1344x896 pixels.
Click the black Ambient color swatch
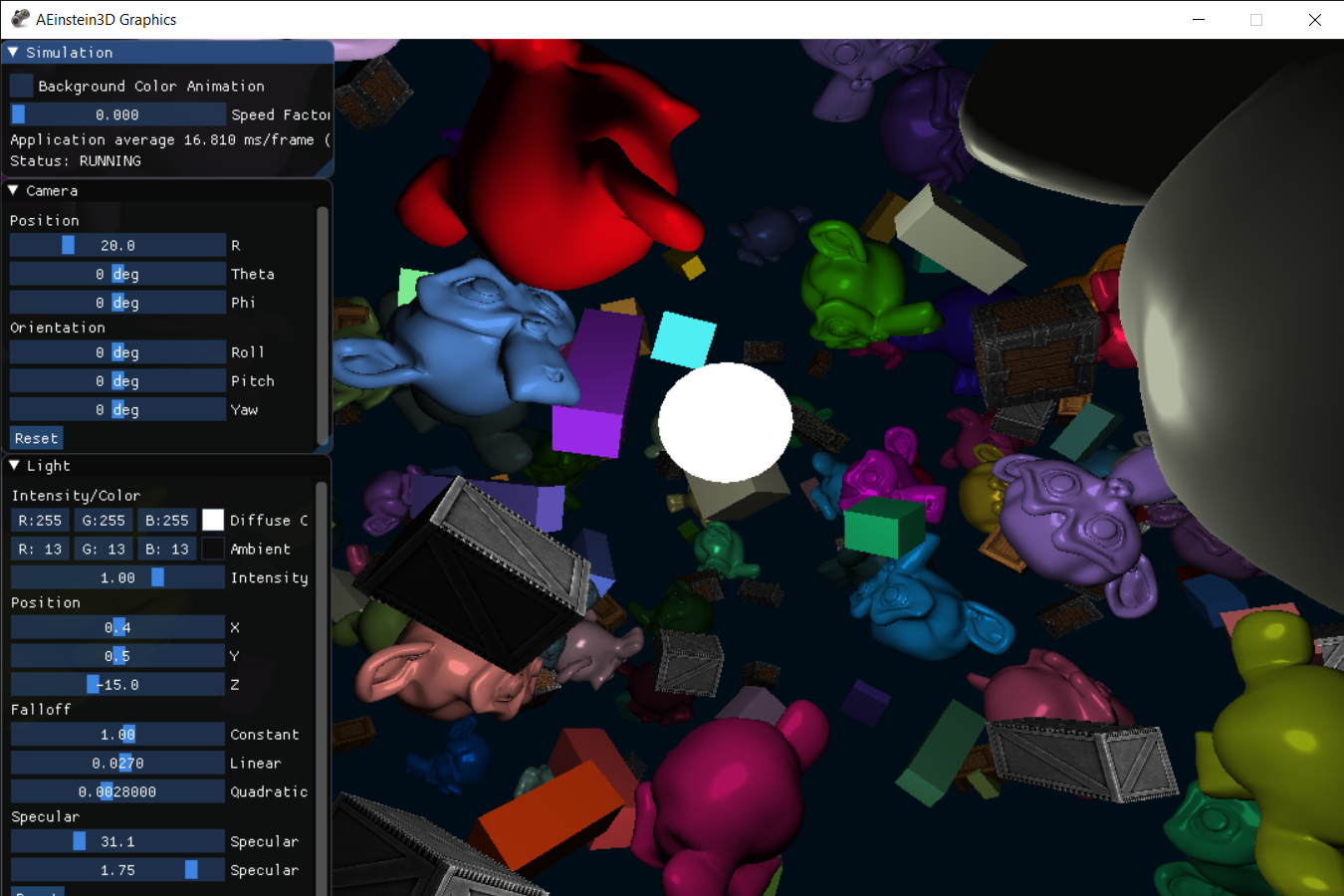(x=213, y=548)
